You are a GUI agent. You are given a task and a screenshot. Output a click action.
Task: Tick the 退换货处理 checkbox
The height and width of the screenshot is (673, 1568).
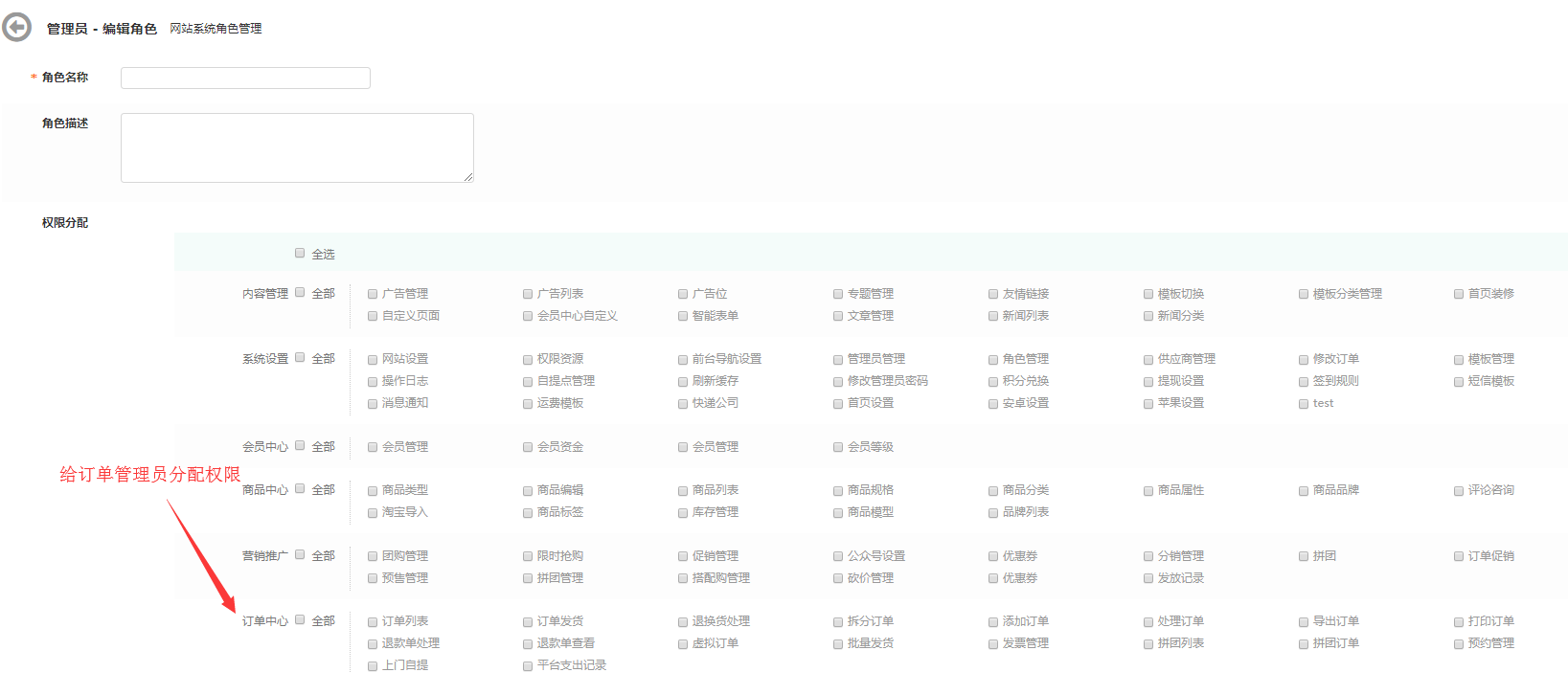click(x=683, y=622)
